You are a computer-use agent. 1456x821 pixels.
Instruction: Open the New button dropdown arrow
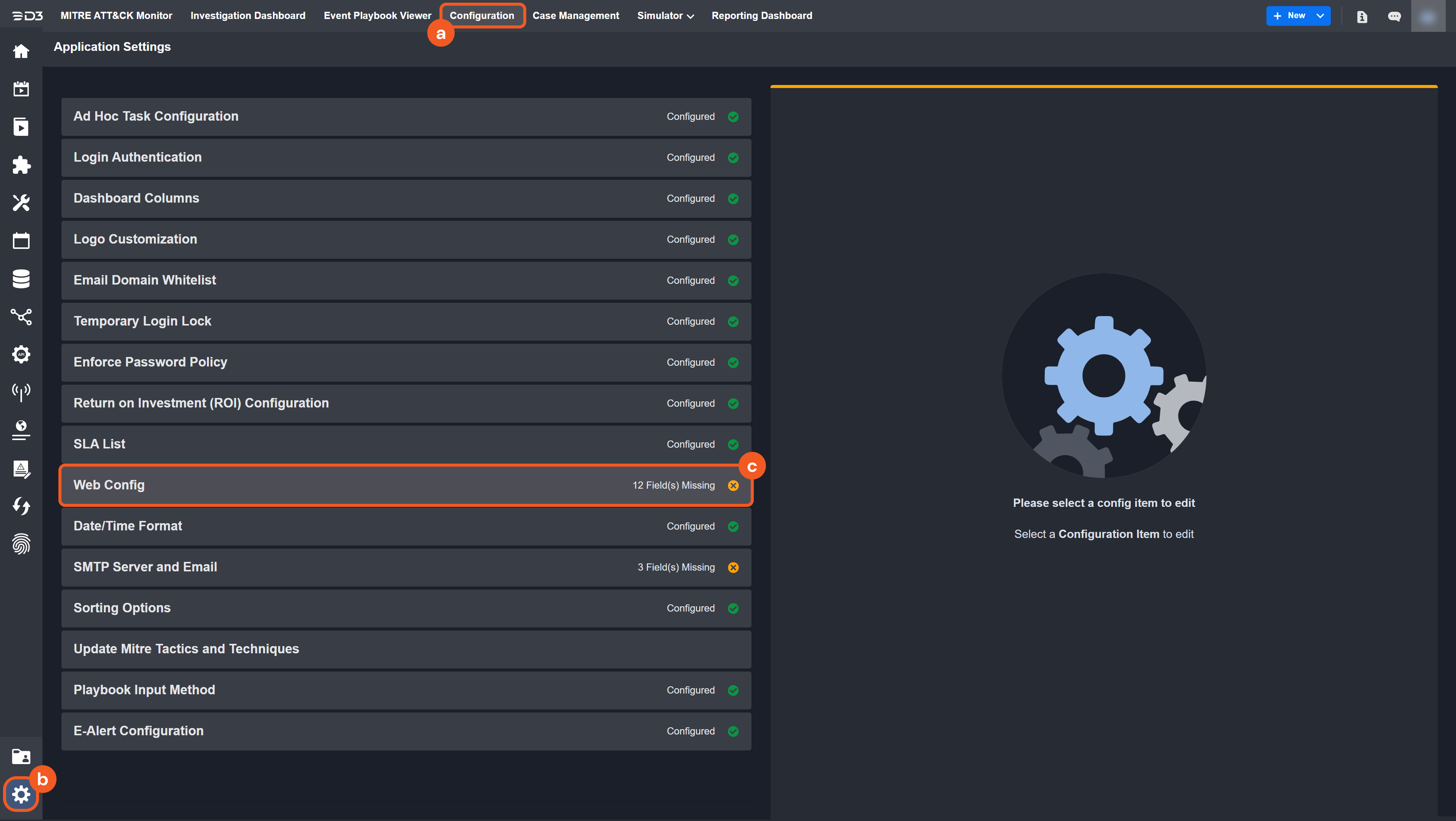pyautogui.click(x=1320, y=16)
